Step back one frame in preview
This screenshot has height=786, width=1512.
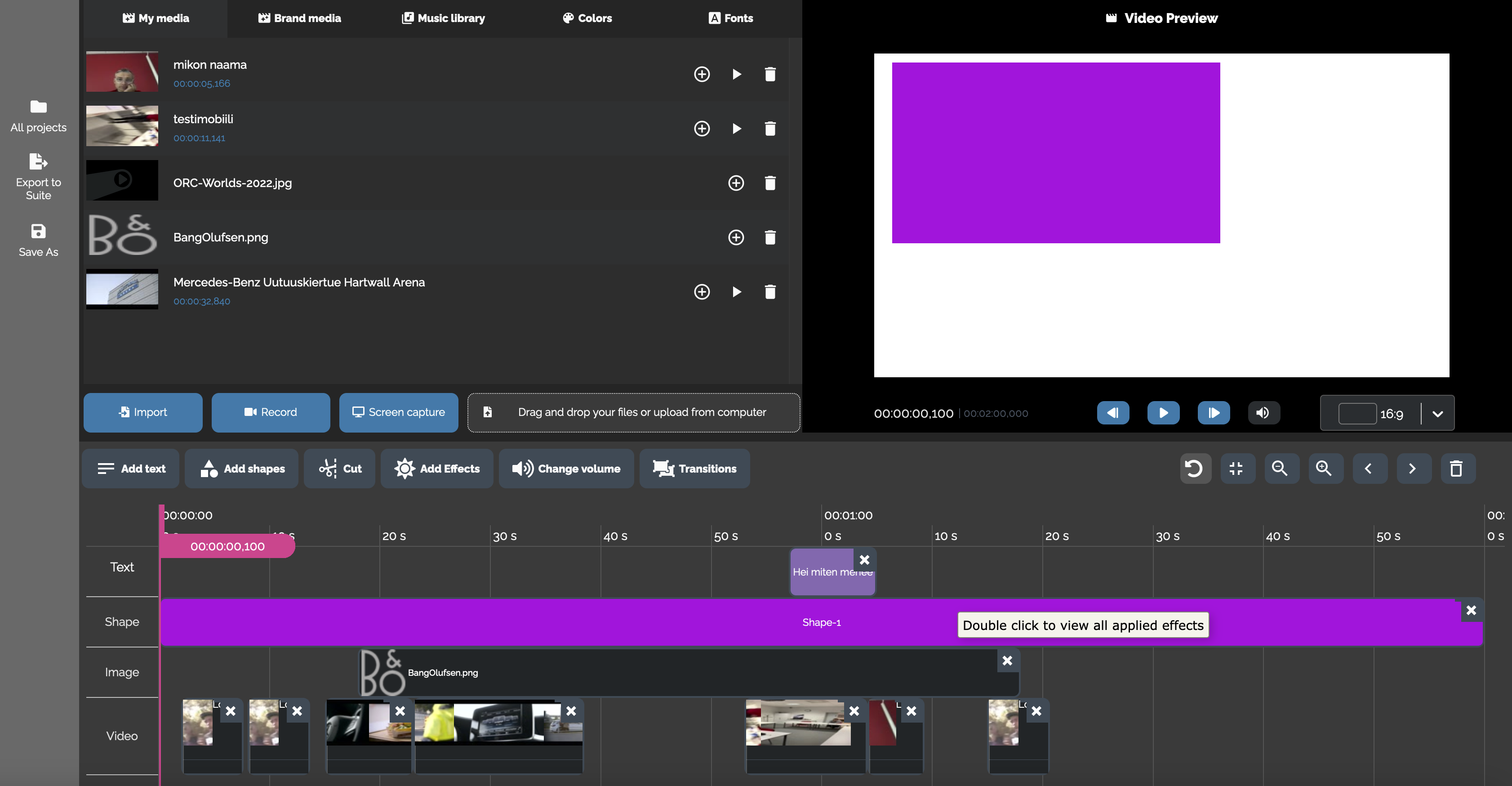point(1112,413)
